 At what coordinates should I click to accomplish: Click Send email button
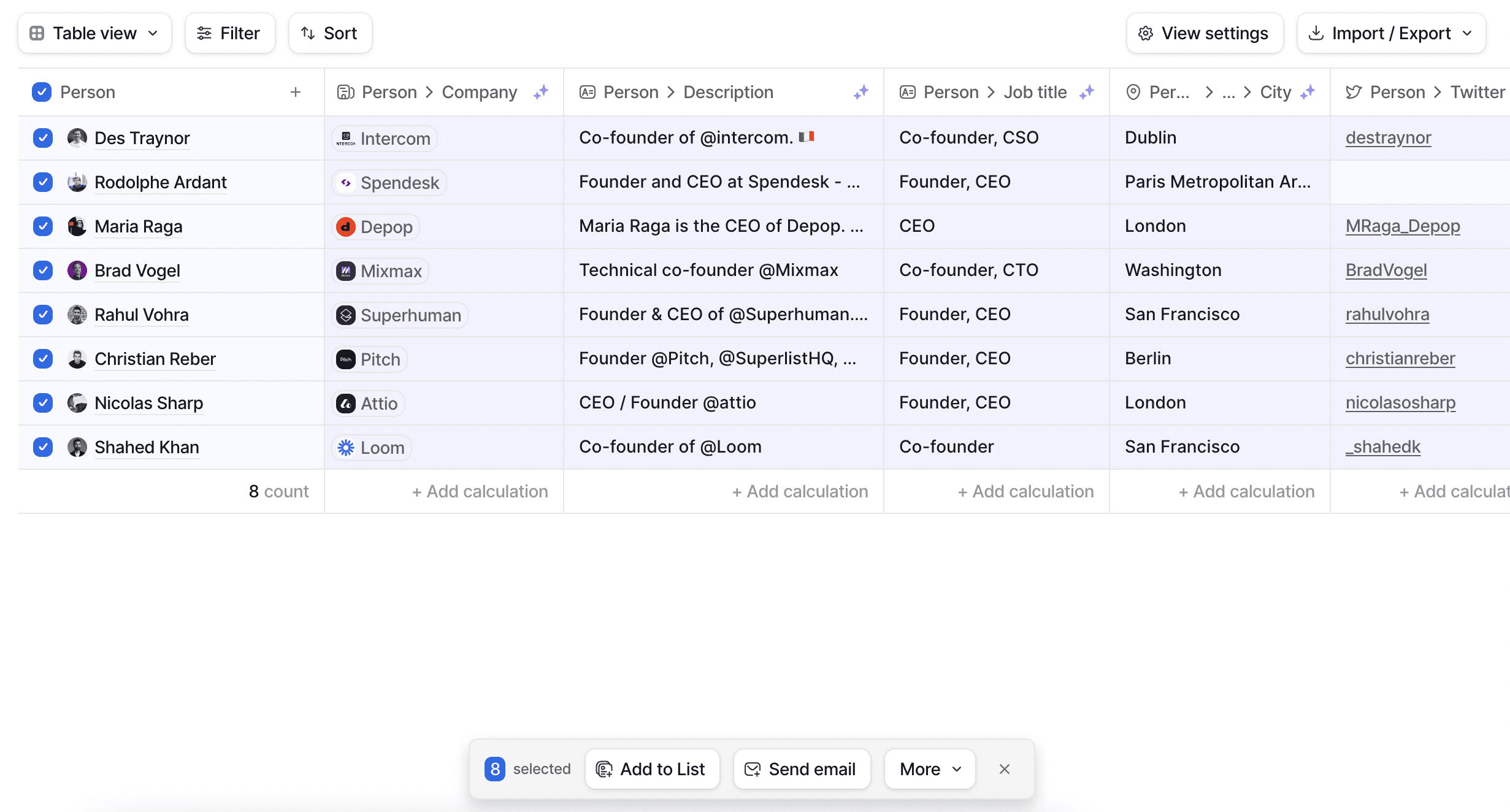(x=802, y=769)
